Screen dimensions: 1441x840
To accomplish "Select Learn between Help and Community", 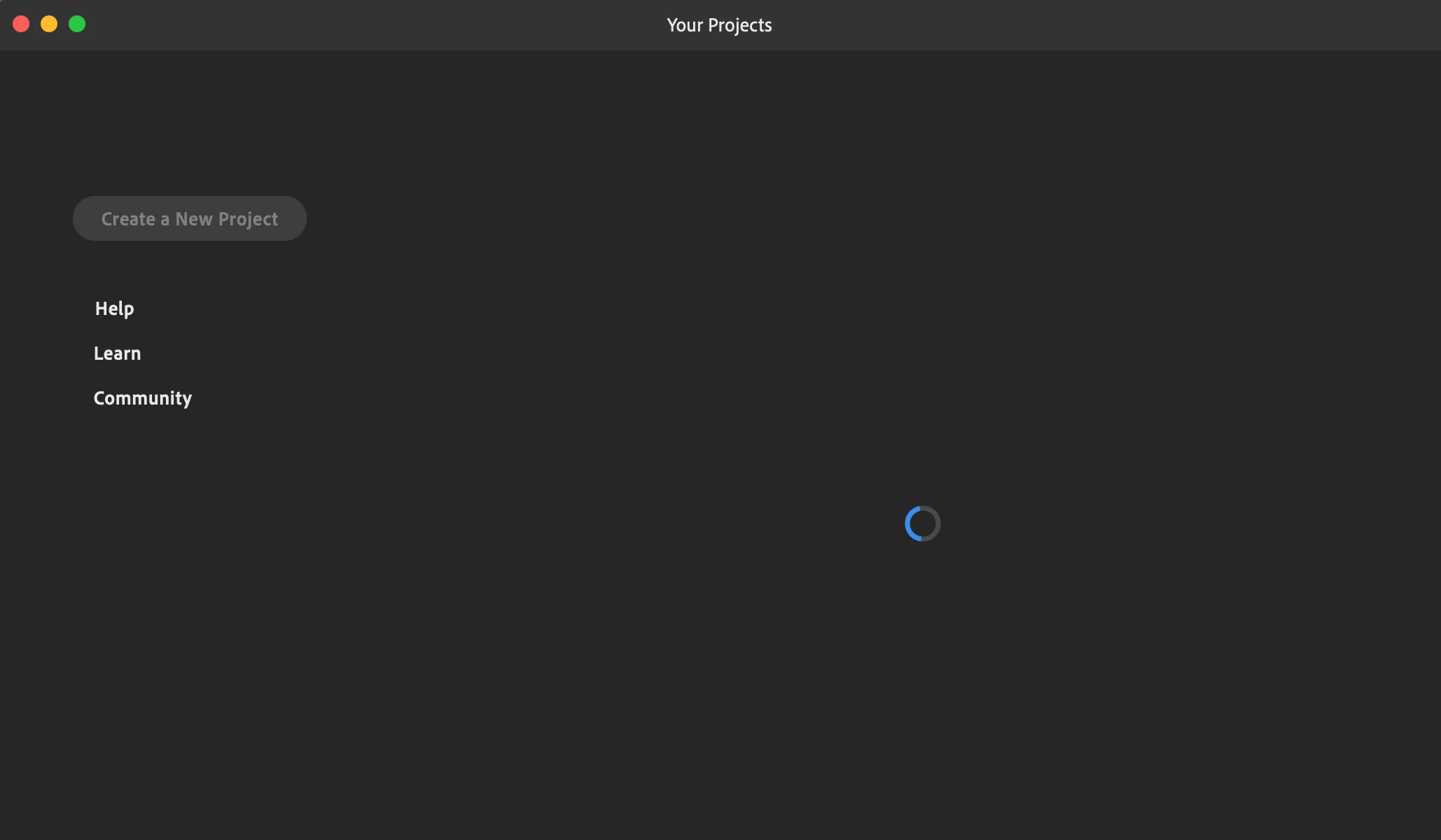I will 117,353.
